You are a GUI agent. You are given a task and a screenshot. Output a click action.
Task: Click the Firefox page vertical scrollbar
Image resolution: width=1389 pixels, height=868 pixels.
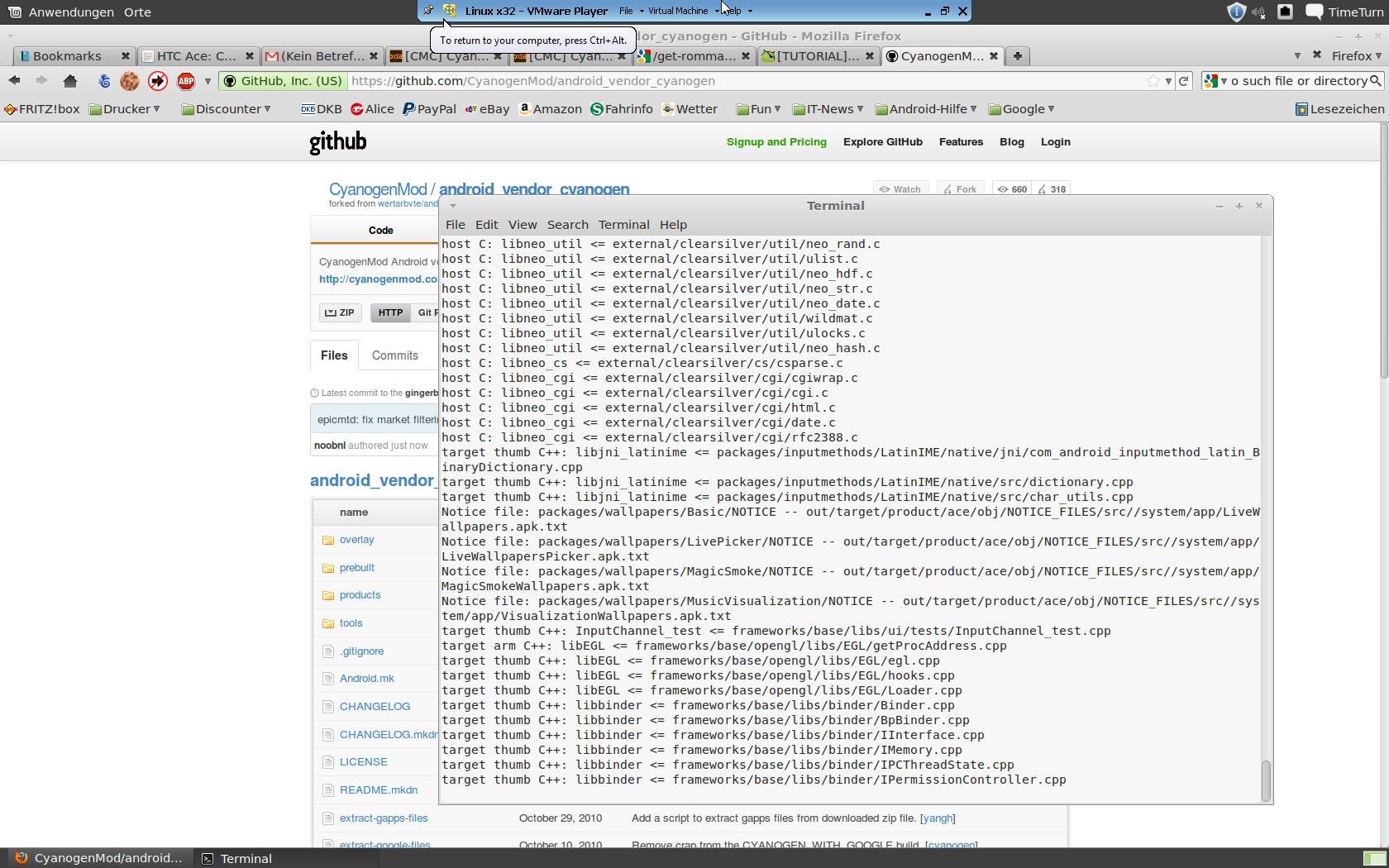tap(1383, 252)
